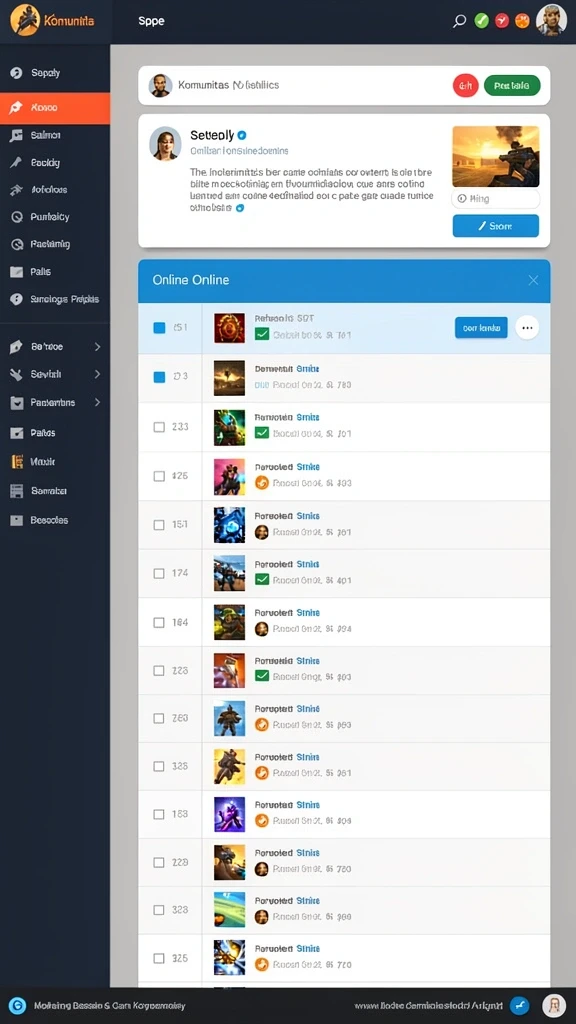576x1024 pixels.
Task: Check the checkbox for row 174
Action: [x=159, y=573]
